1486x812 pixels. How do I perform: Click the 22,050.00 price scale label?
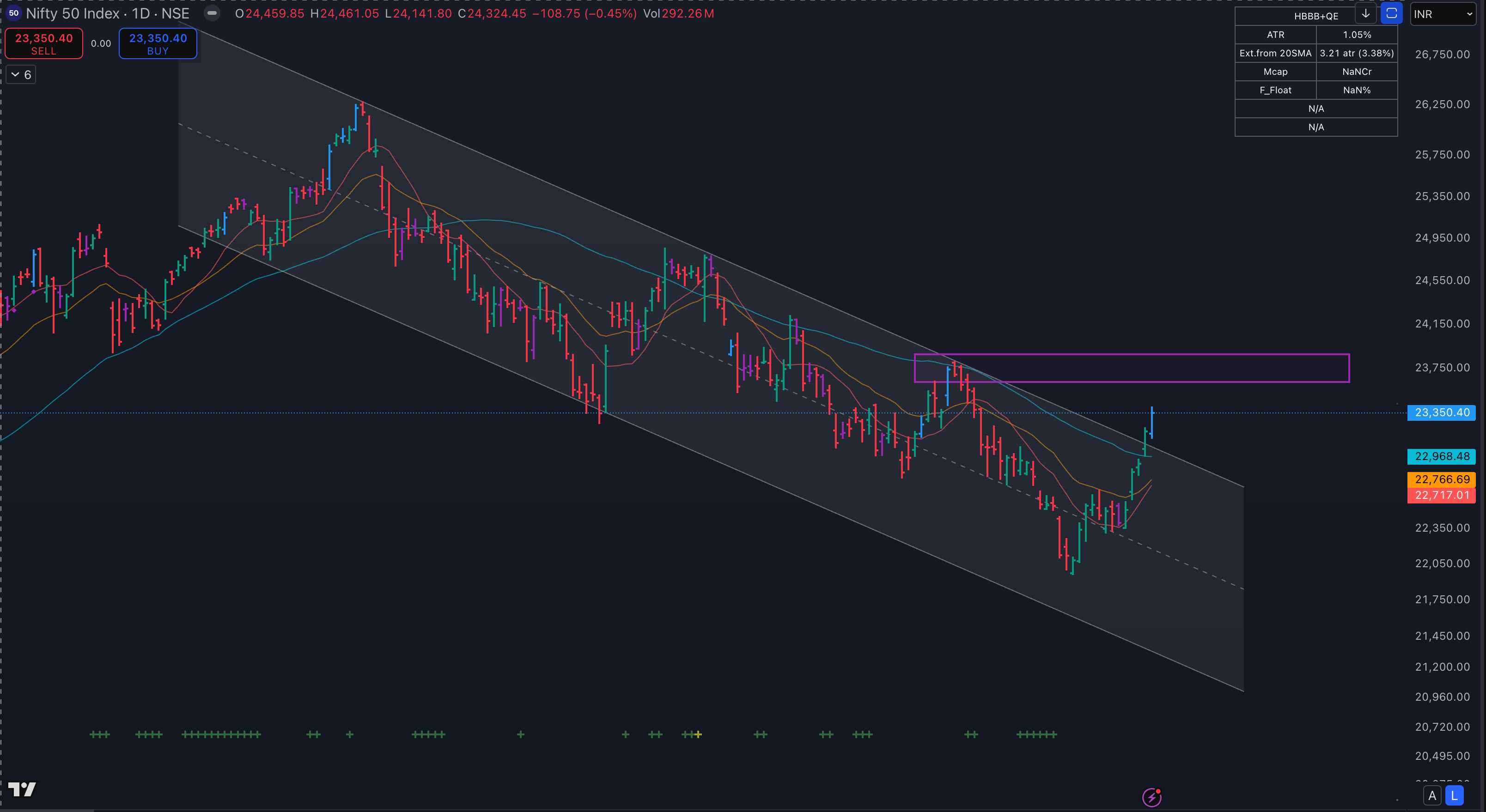pos(1442,563)
